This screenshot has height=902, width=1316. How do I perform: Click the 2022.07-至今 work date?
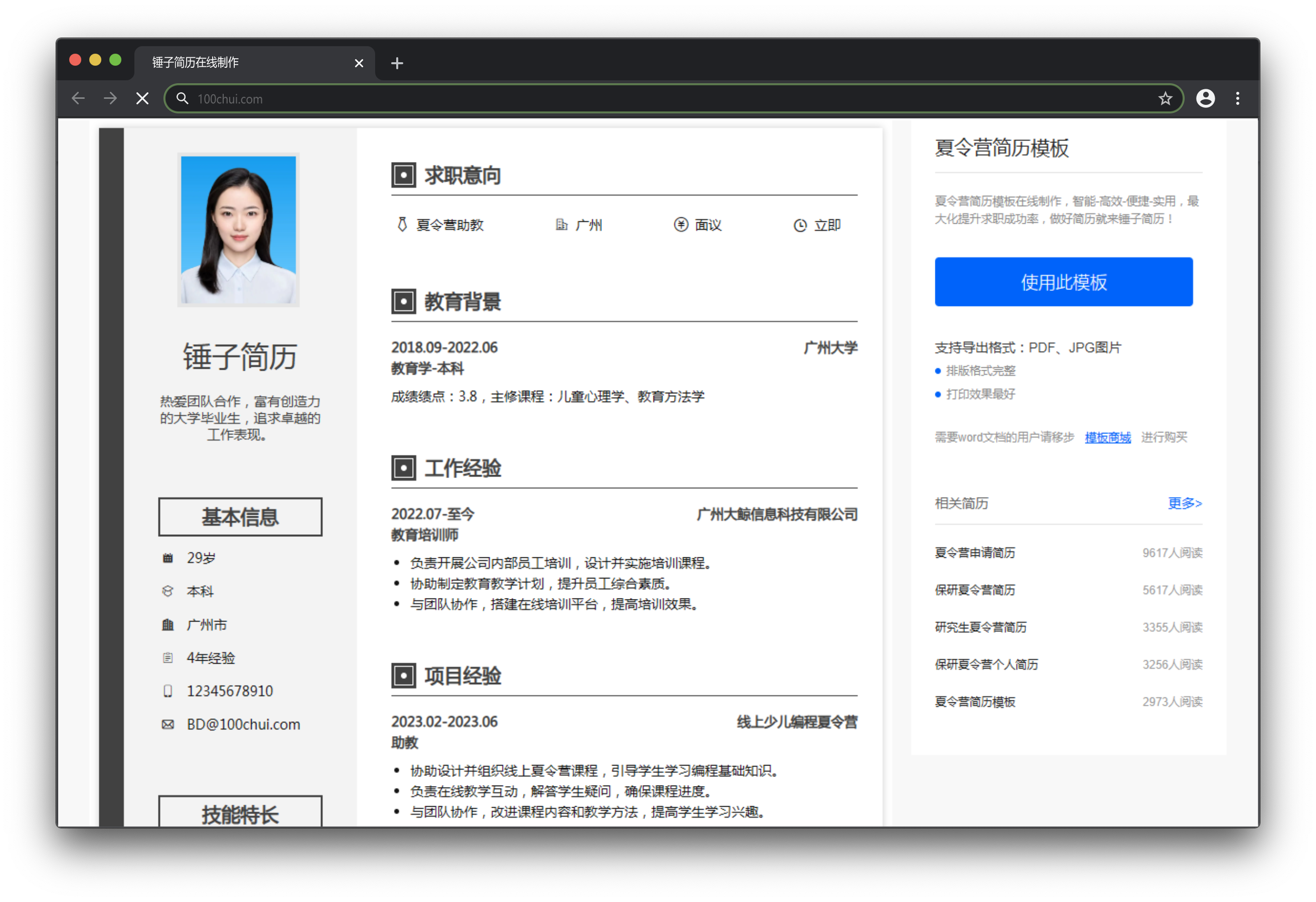(x=433, y=514)
